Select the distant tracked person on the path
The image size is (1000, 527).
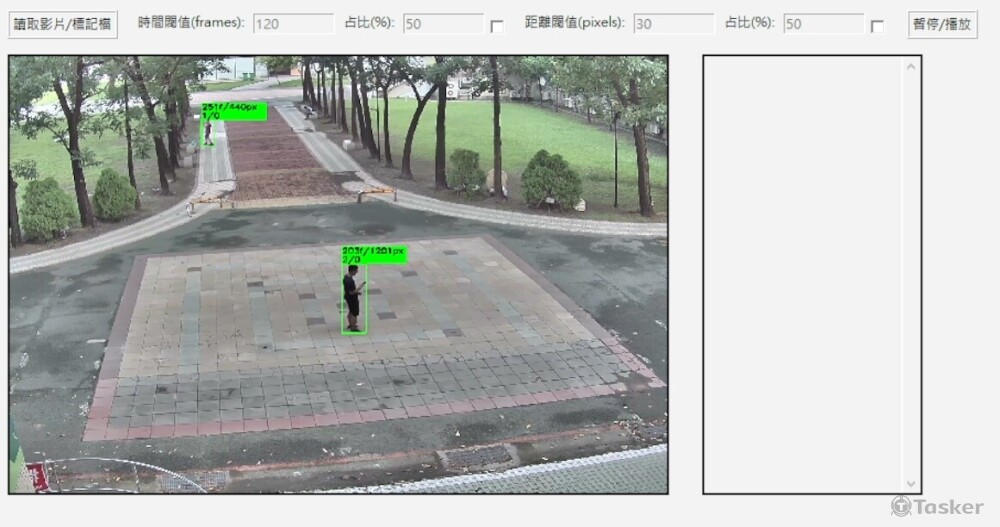208,132
